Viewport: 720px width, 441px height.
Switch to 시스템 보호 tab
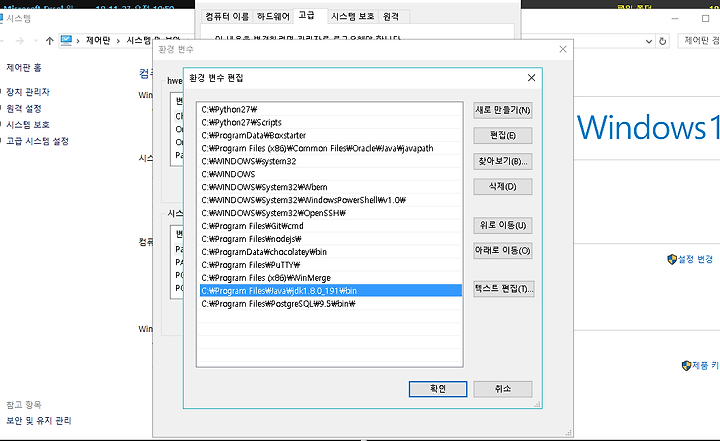[353, 17]
